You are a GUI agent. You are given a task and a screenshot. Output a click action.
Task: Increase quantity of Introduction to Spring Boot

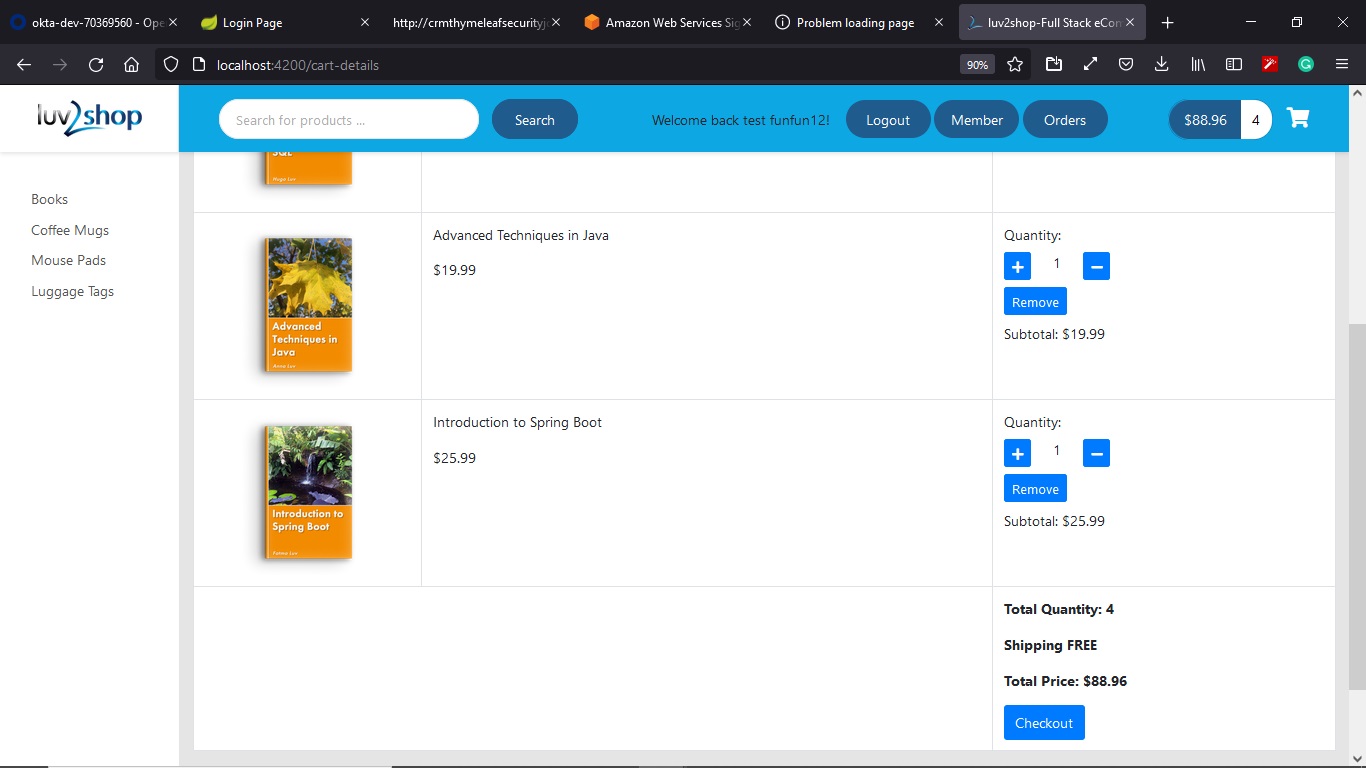tap(1017, 453)
